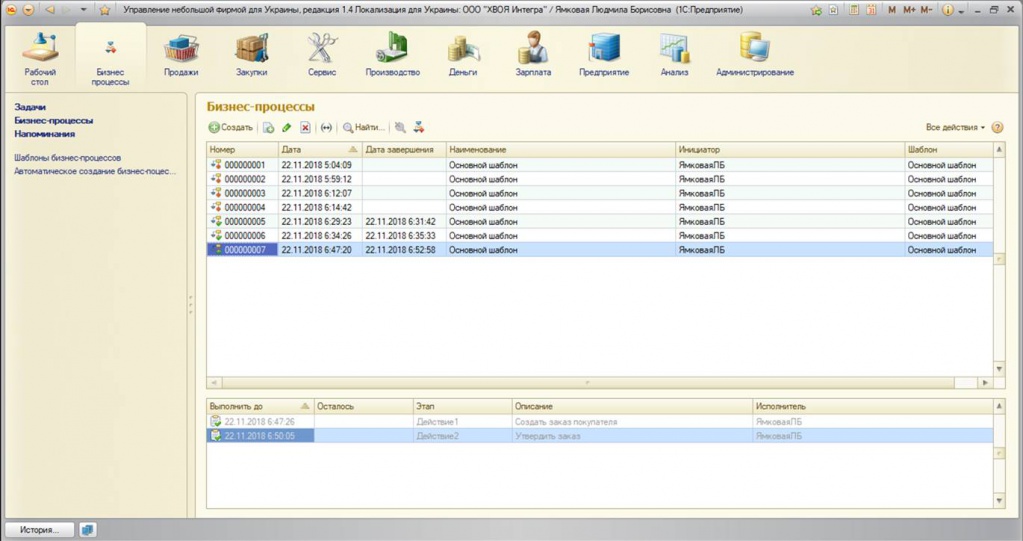Viewport: 1023px width, 541px height.
Task: Click the История... button
Action: (x=40, y=530)
